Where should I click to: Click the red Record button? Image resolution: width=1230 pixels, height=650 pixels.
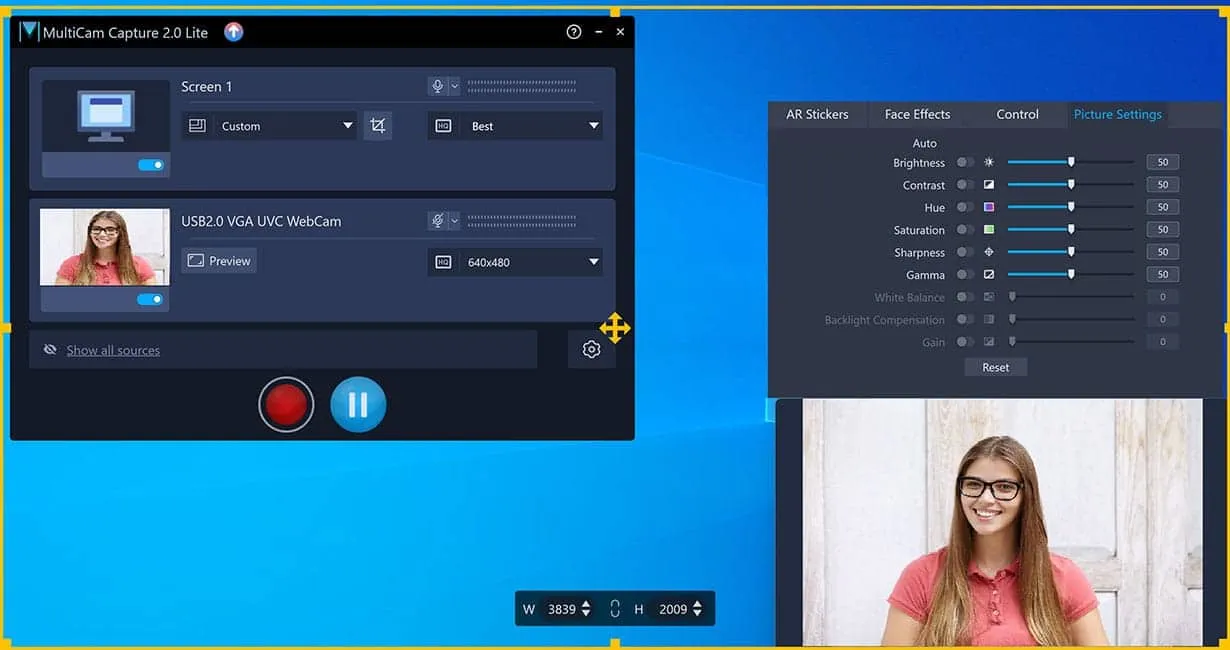286,405
